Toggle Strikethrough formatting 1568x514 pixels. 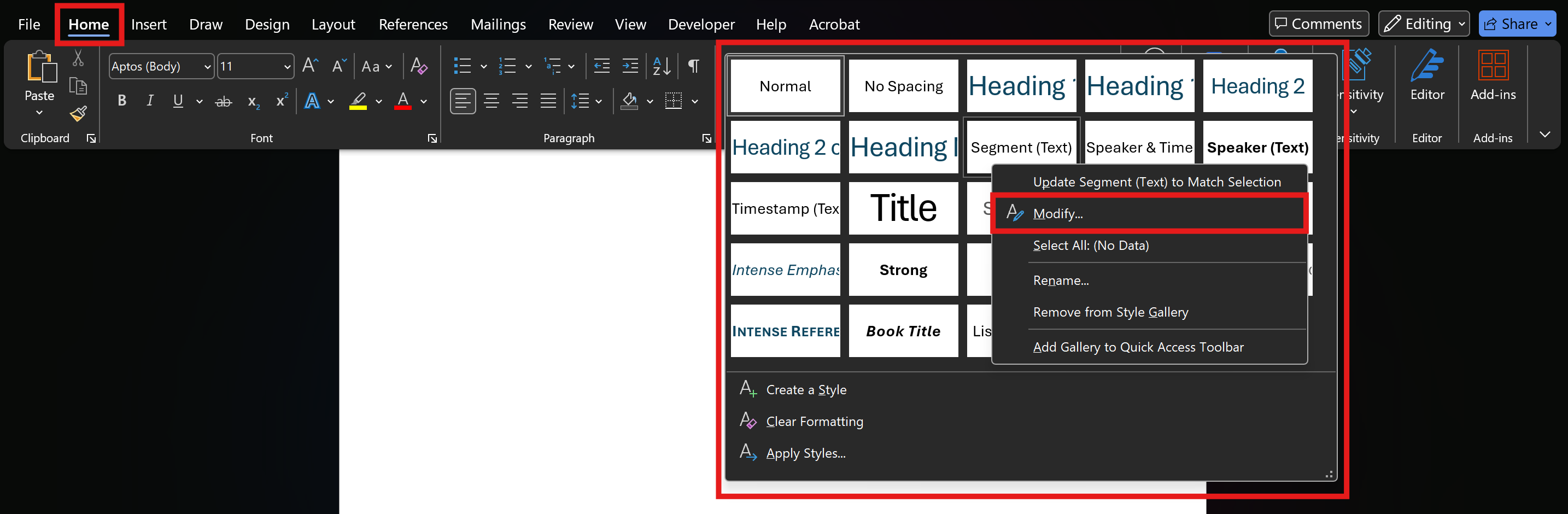tap(224, 102)
